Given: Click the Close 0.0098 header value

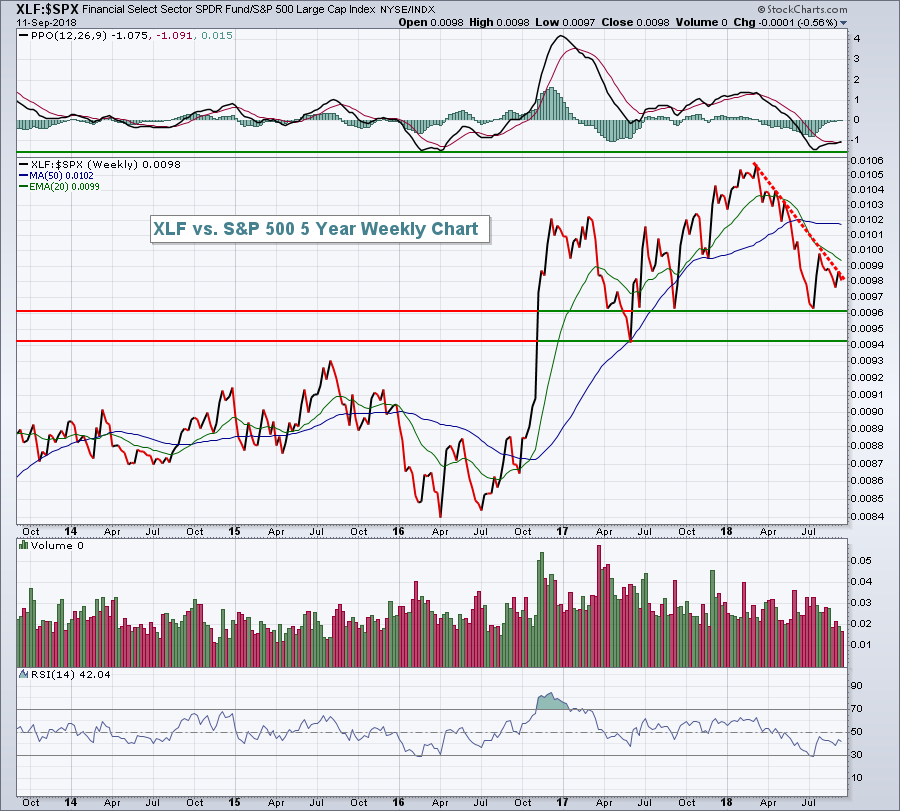Looking at the screenshot, I should coord(635,22).
